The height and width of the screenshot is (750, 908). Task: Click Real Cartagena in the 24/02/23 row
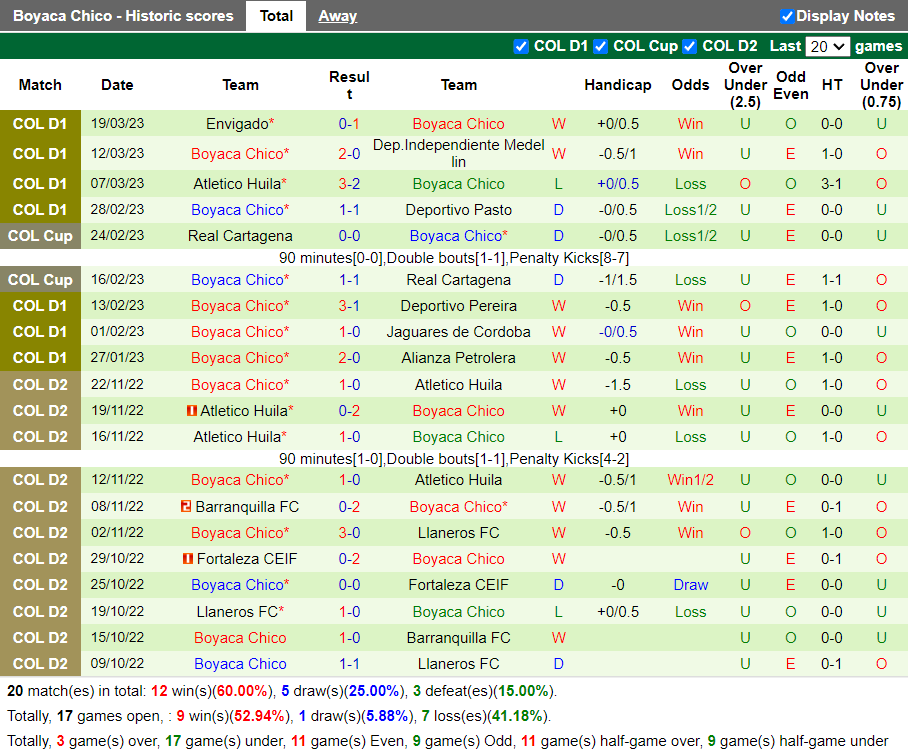(x=240, y=236)
